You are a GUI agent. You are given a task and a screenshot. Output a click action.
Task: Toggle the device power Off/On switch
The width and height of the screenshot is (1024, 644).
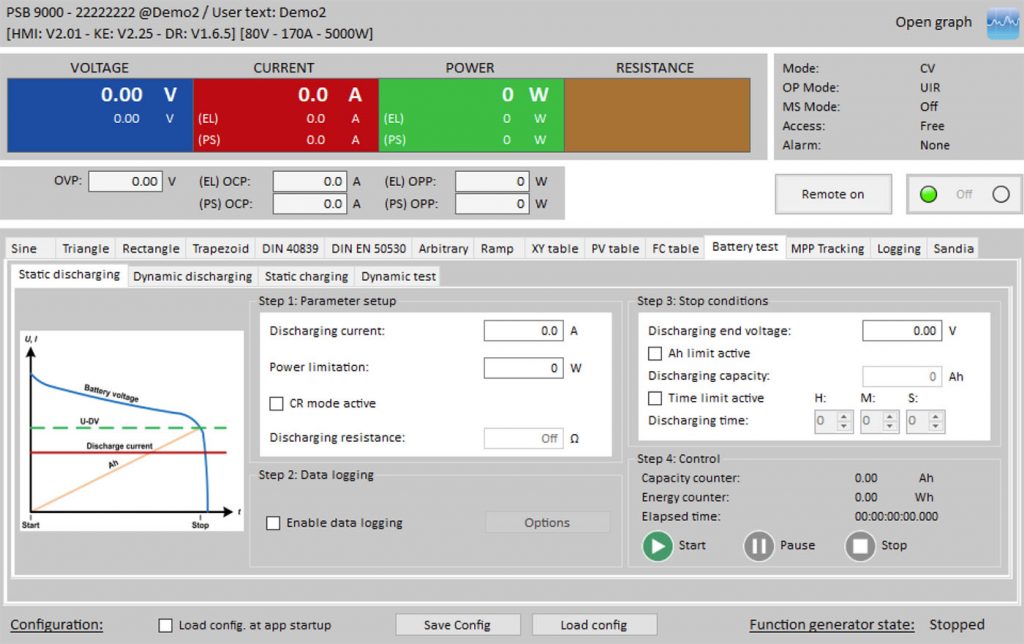pos(963,194)
